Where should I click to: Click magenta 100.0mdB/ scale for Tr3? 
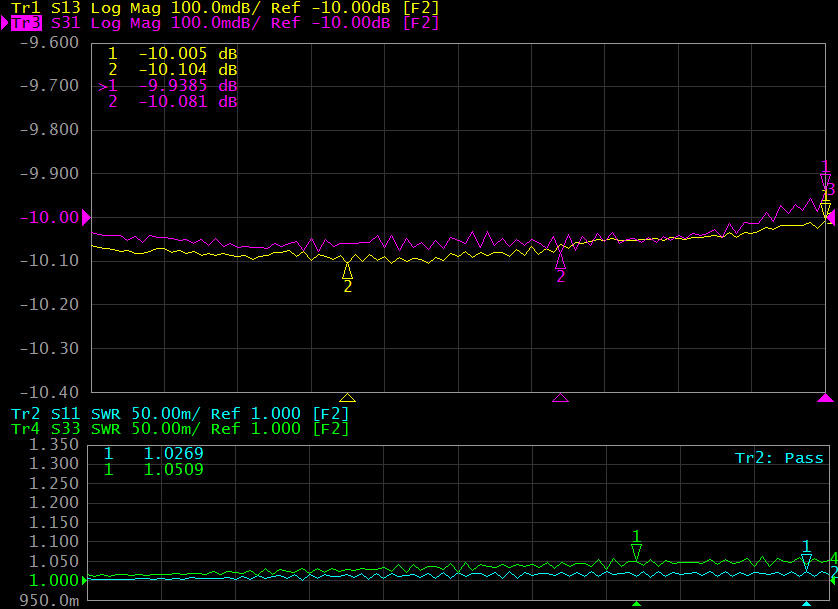pyautogui.click(x=215, y=23)
